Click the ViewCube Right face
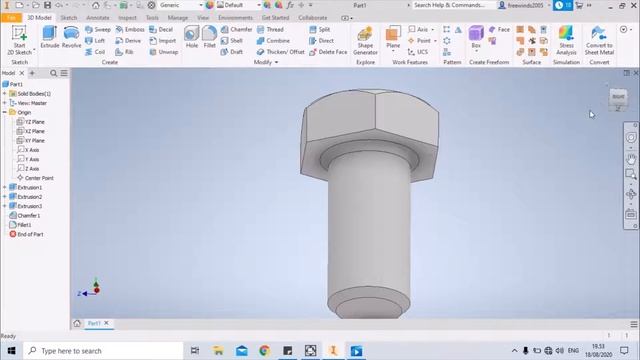Screen dimensions: 640x360 [x=618, y=97]
